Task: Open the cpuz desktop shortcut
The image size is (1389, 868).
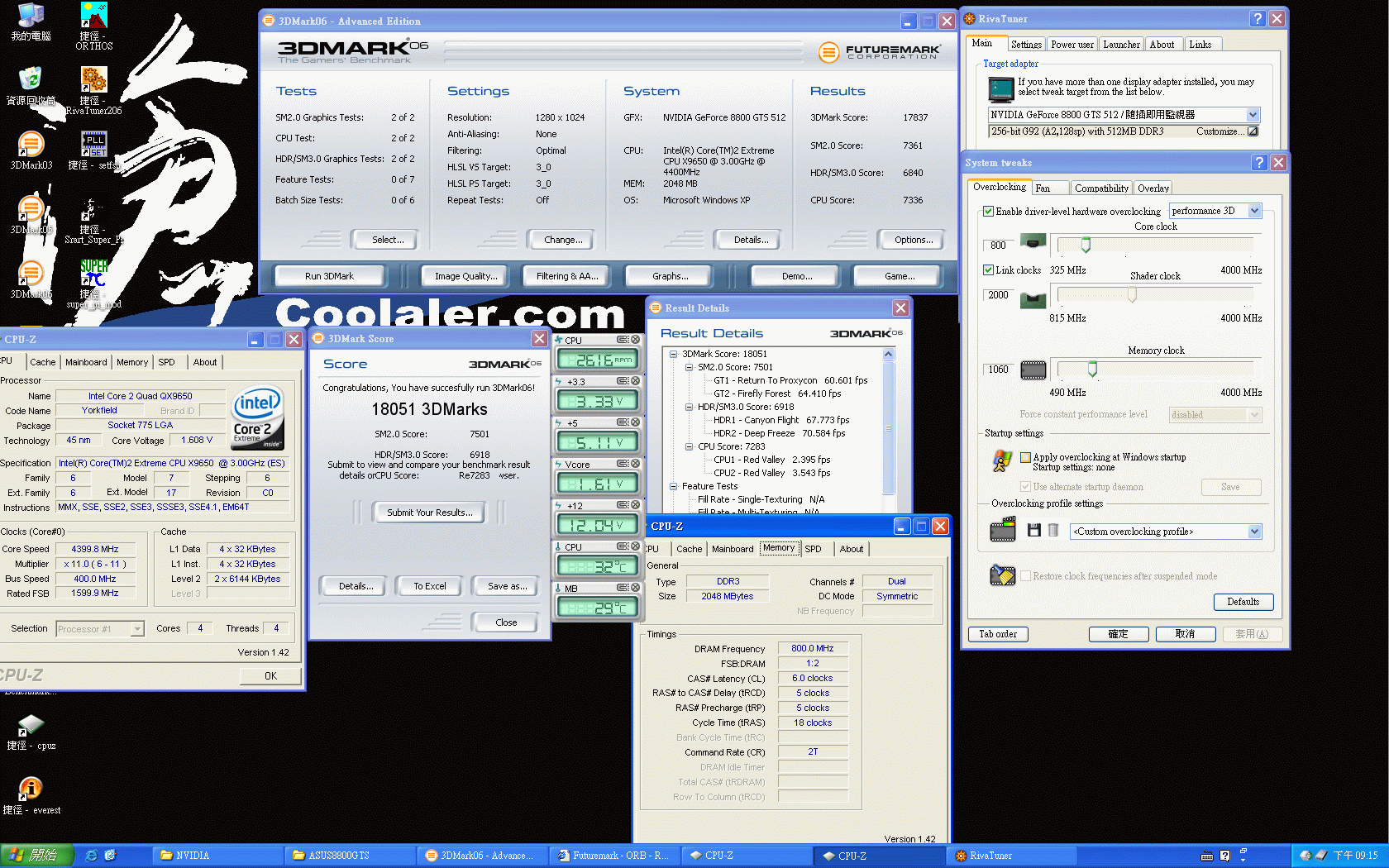Action: (x=31, y=732)
